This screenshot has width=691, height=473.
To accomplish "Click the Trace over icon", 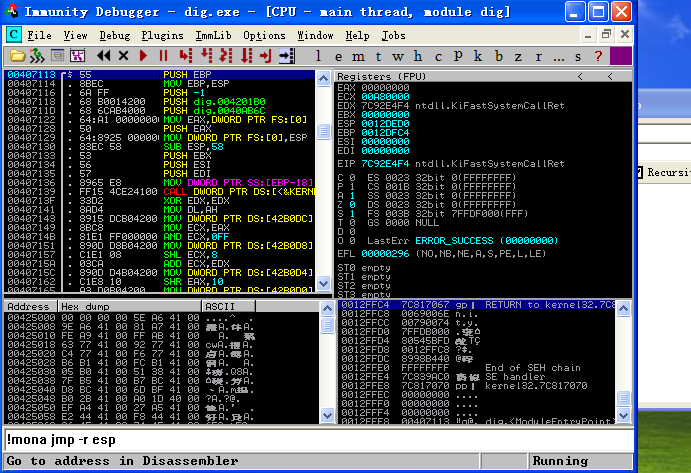I will [246, 56].
